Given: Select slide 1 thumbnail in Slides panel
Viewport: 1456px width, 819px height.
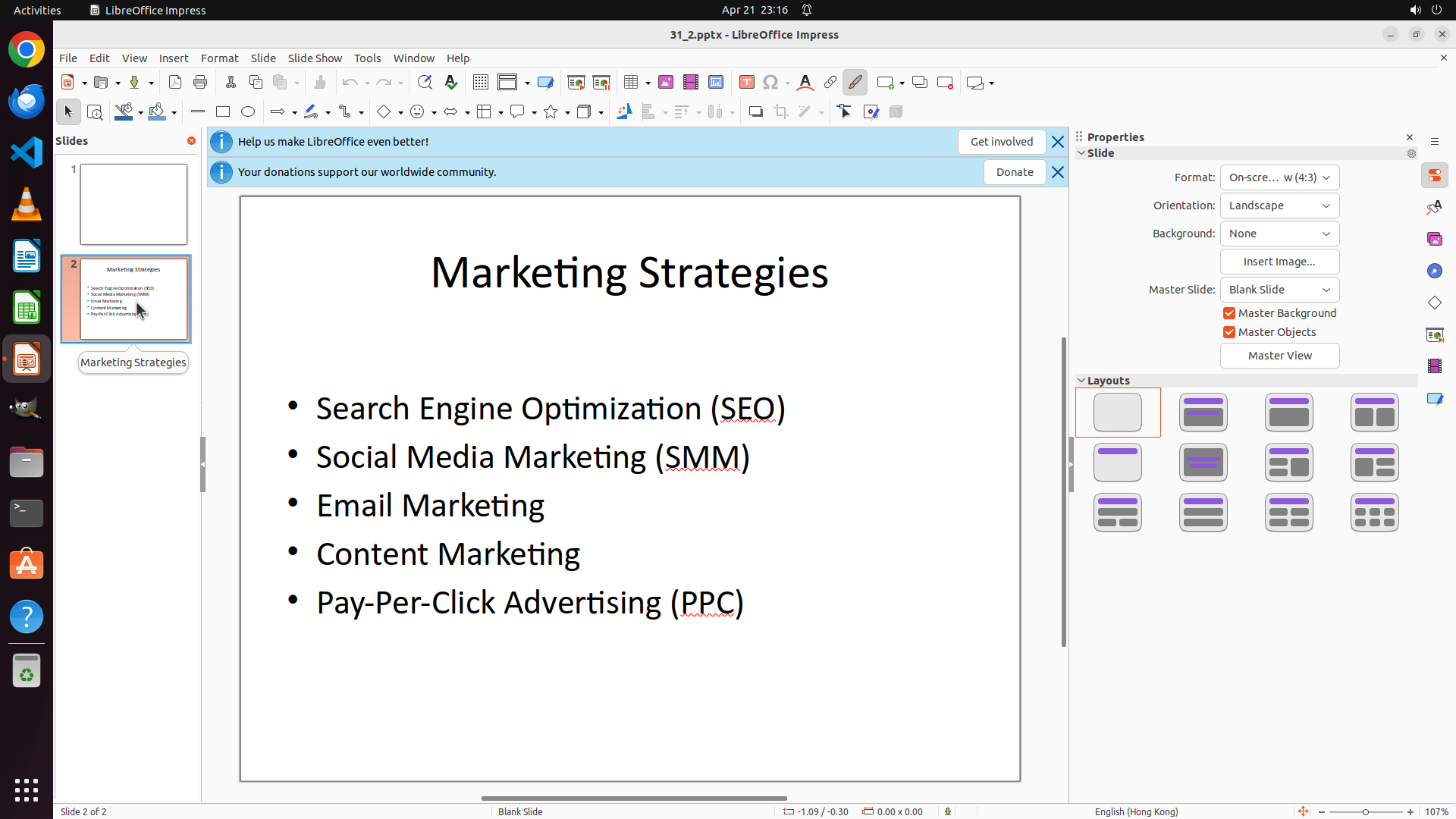Looking at the screenshot, I should (x=133, y=205).
